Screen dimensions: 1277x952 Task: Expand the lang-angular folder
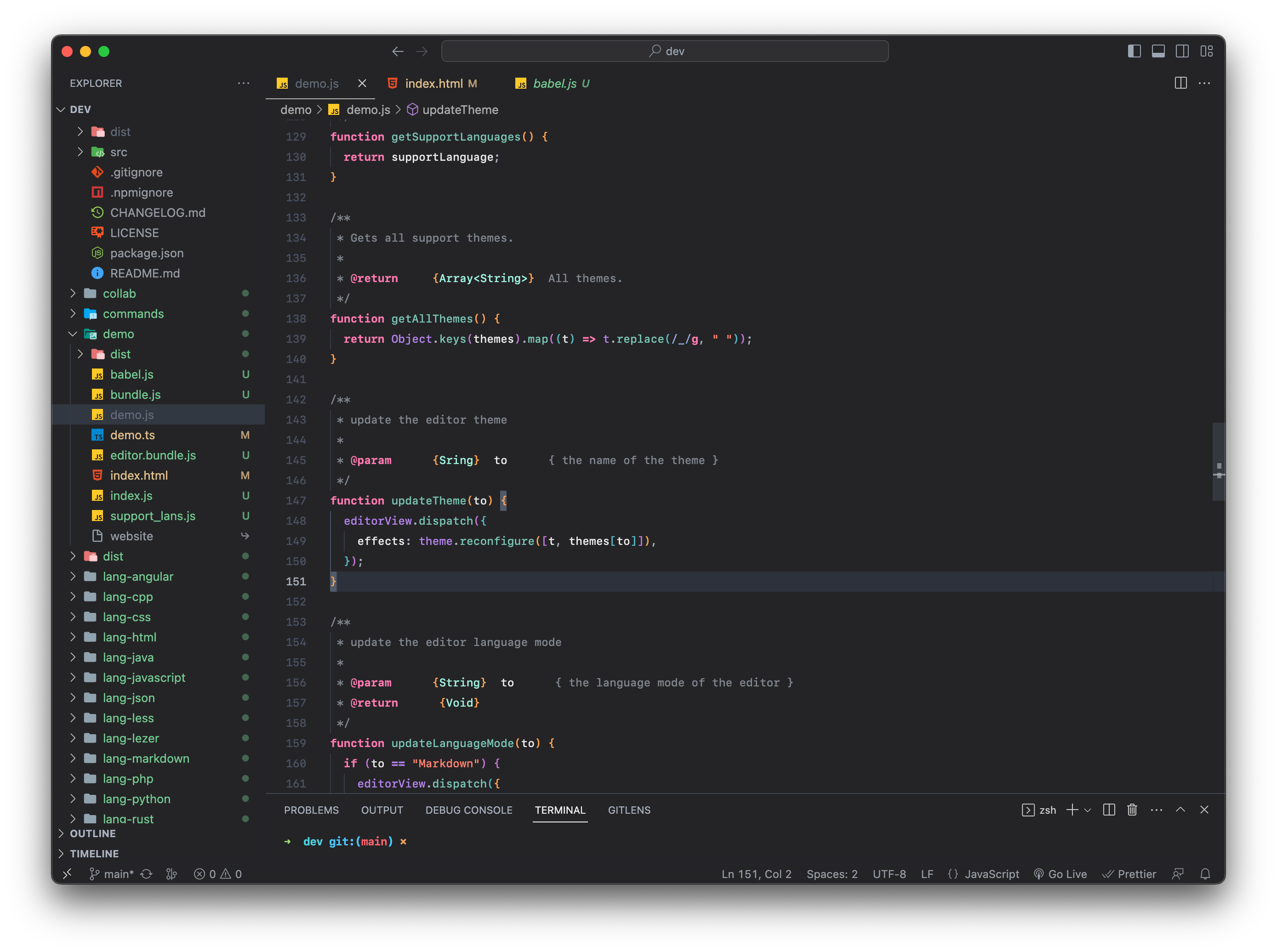(138, 576)
